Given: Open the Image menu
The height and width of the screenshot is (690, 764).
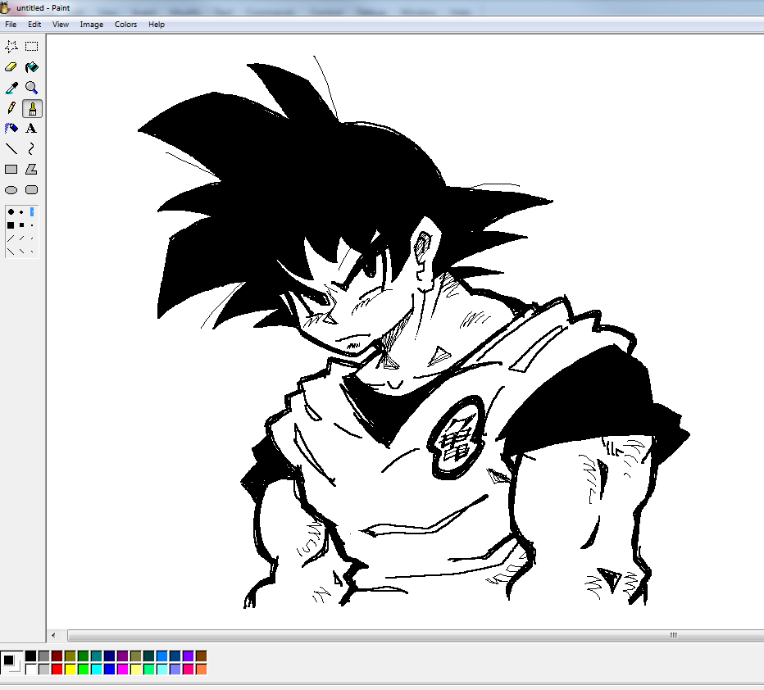Looking at the screenshot, I should [x=91, y=24].
